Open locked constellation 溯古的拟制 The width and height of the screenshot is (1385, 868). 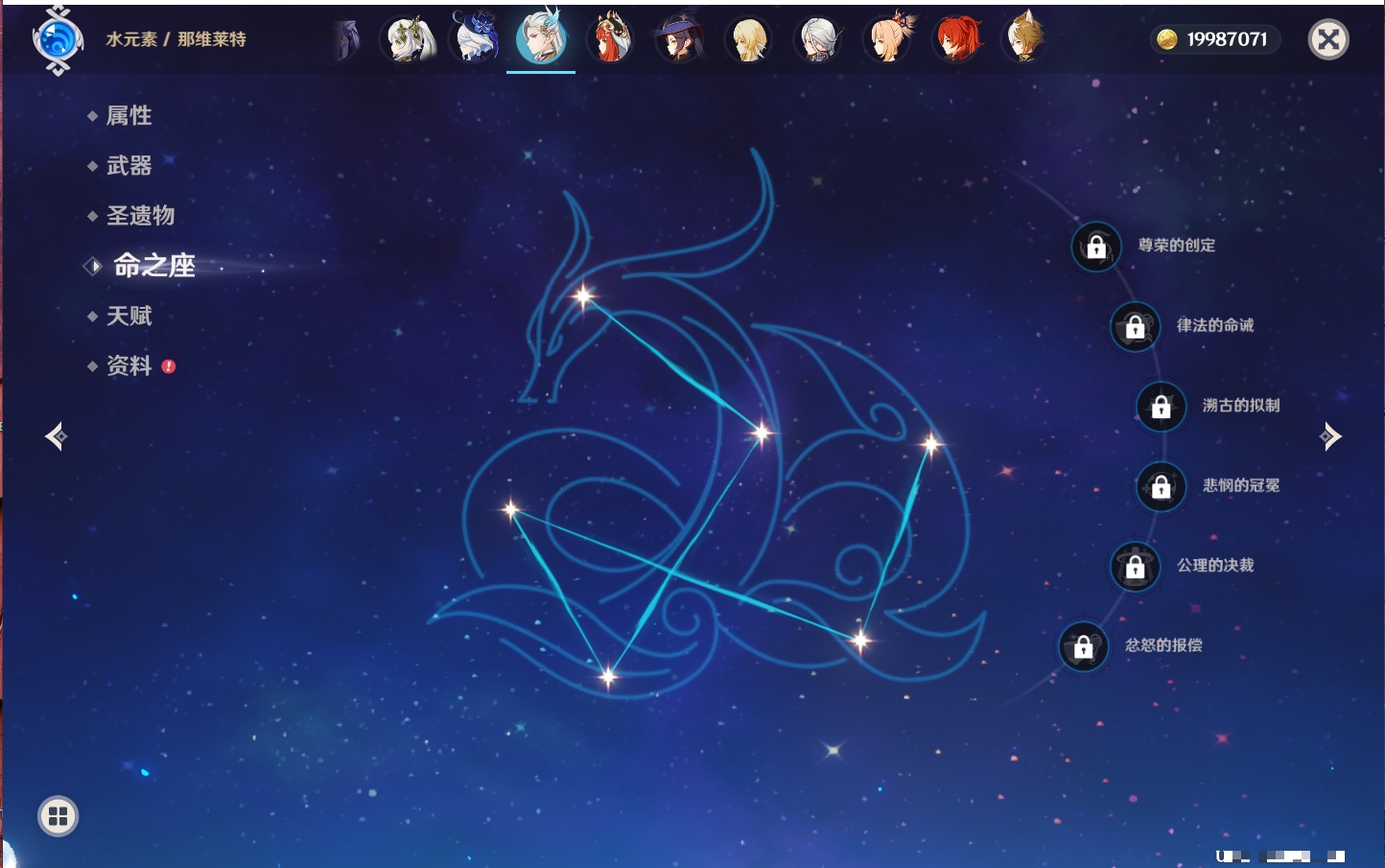point(1162,407)
